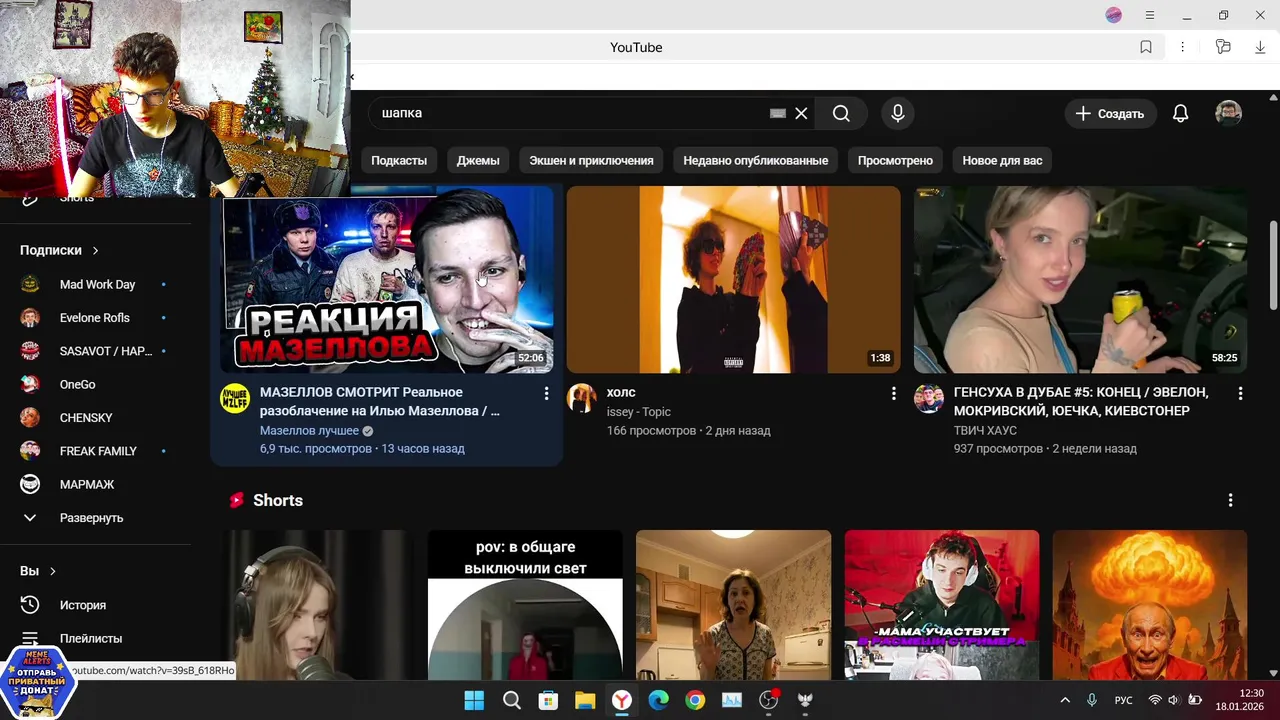Open YouTube notifications bell
Image resolution: width=1280 pixels, height=720 pixels.
(x=1181, y=114)
